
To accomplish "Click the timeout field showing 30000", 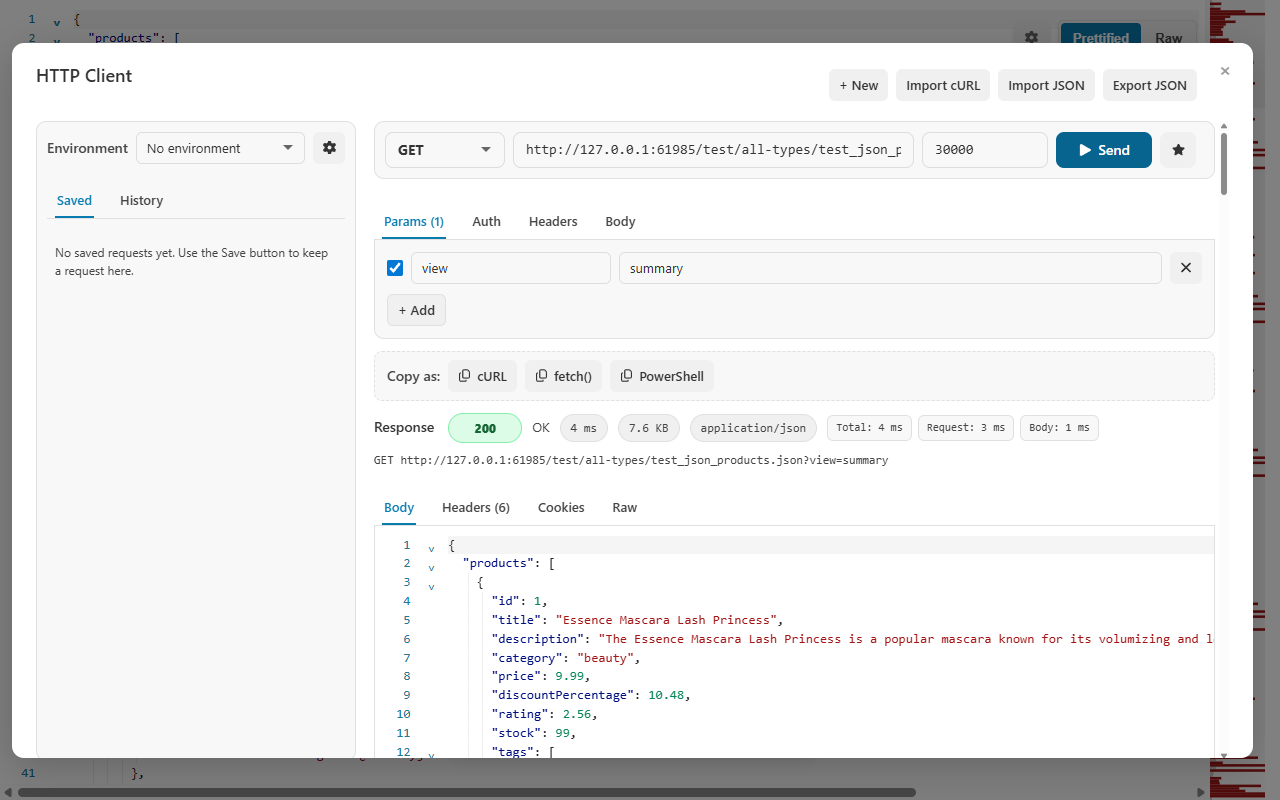I will coord(985,150).
